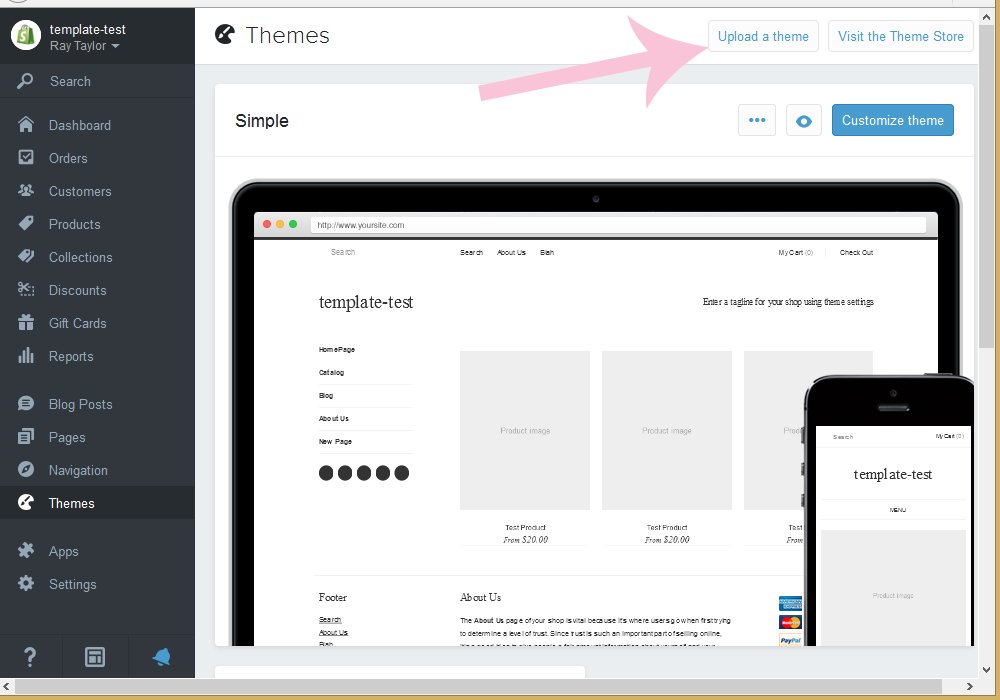Click the Themes brush icon in sidebar

click(x=26, y=502)
